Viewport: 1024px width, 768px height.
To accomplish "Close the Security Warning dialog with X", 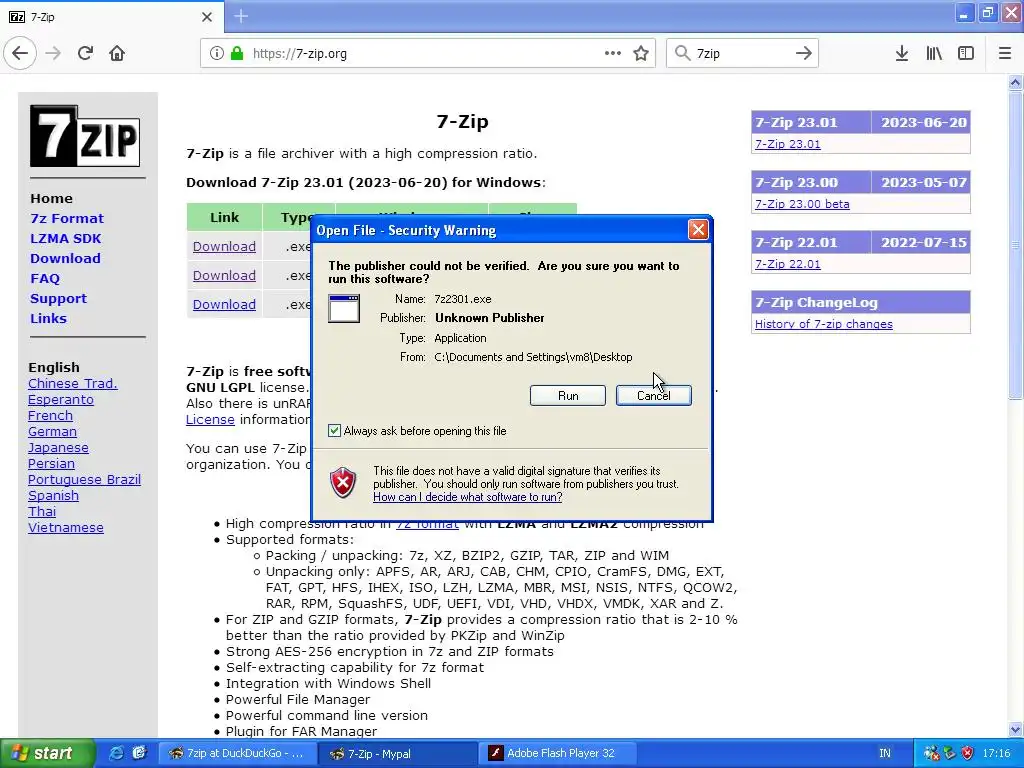I will [698, 230].
